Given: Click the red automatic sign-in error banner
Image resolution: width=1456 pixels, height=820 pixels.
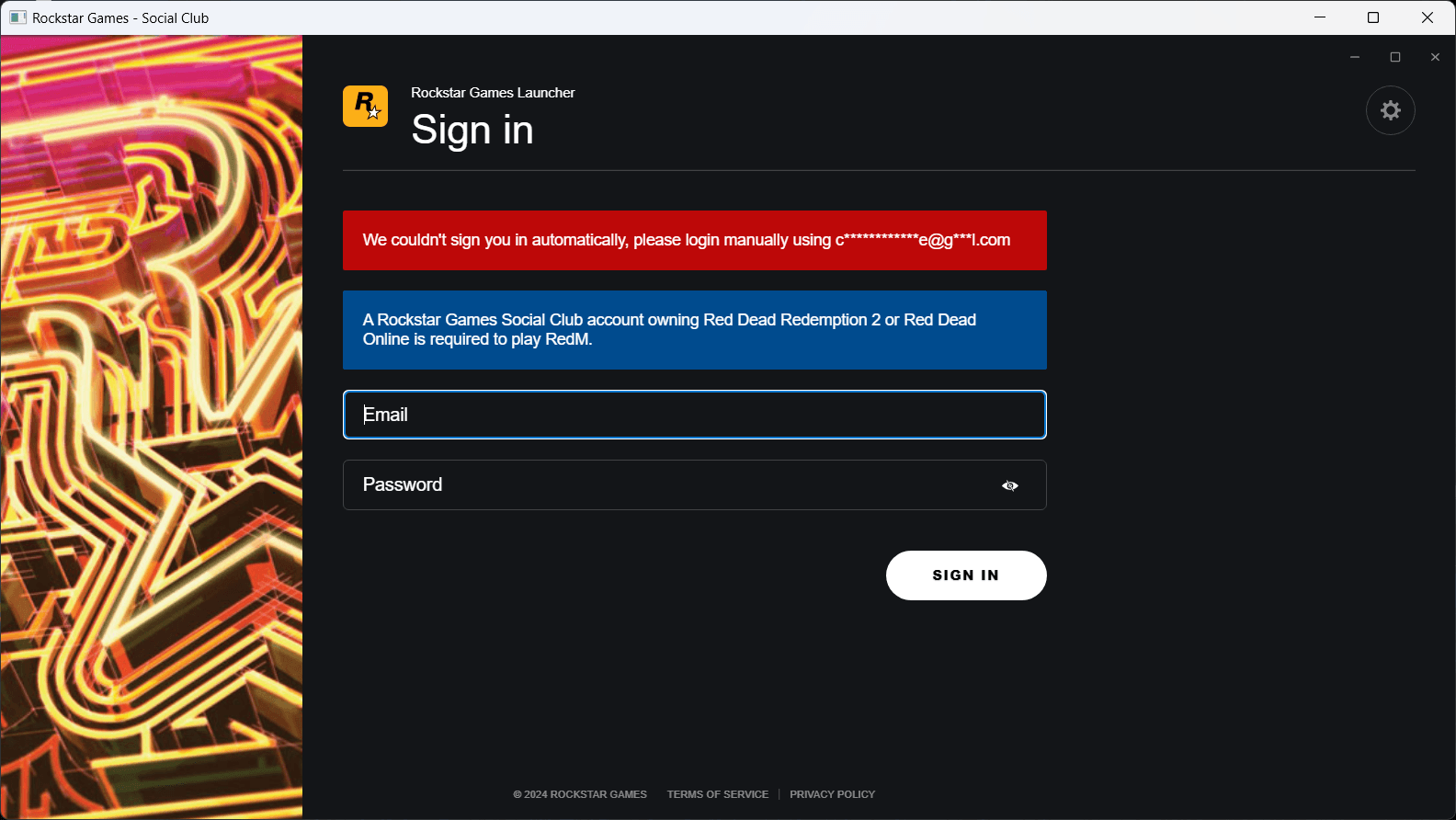Looking at the screenshot, I should [694, 240].
